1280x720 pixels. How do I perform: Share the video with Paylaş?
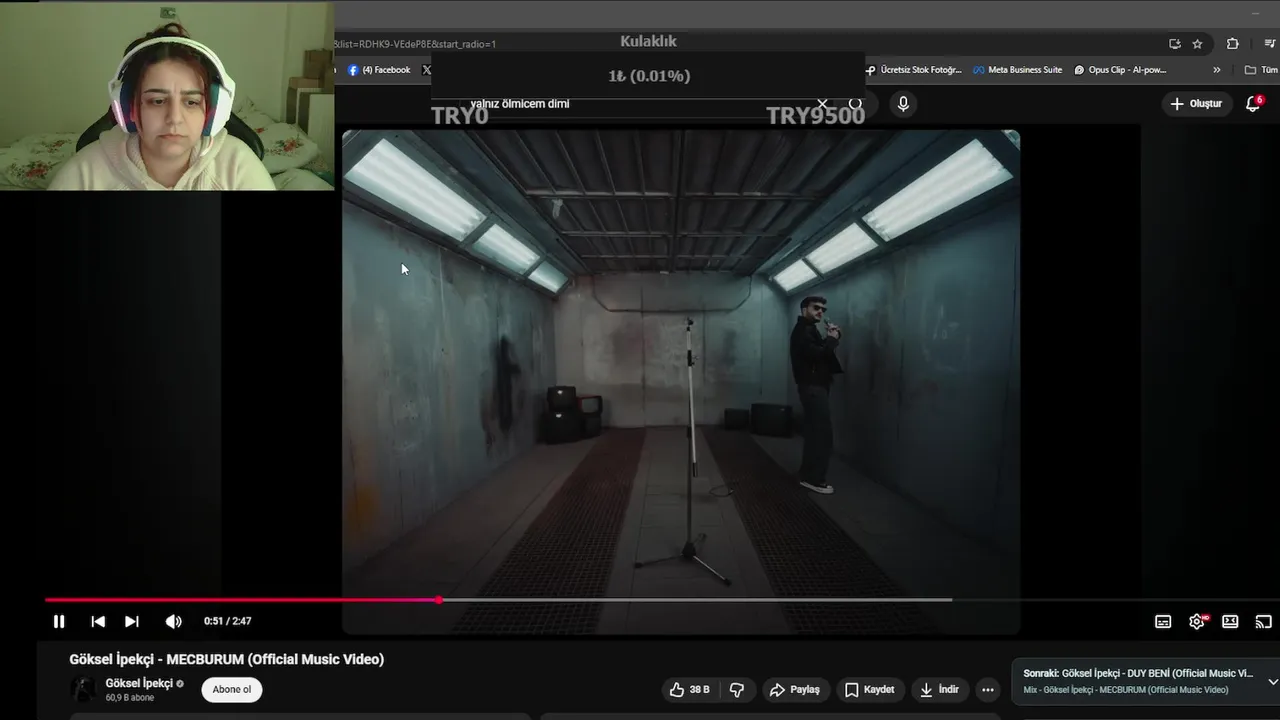[x=794, y=690]
